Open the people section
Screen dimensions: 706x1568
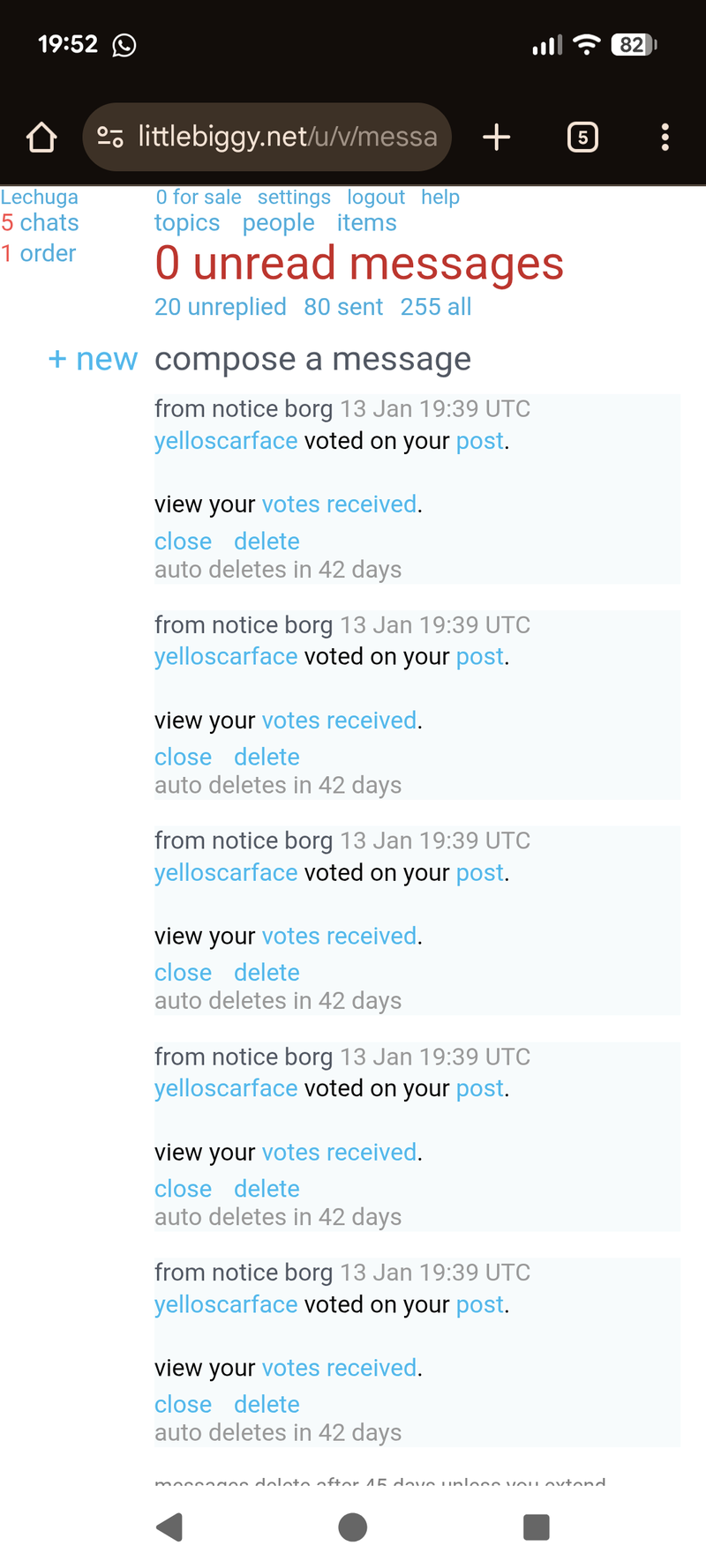tap(278, 223)
